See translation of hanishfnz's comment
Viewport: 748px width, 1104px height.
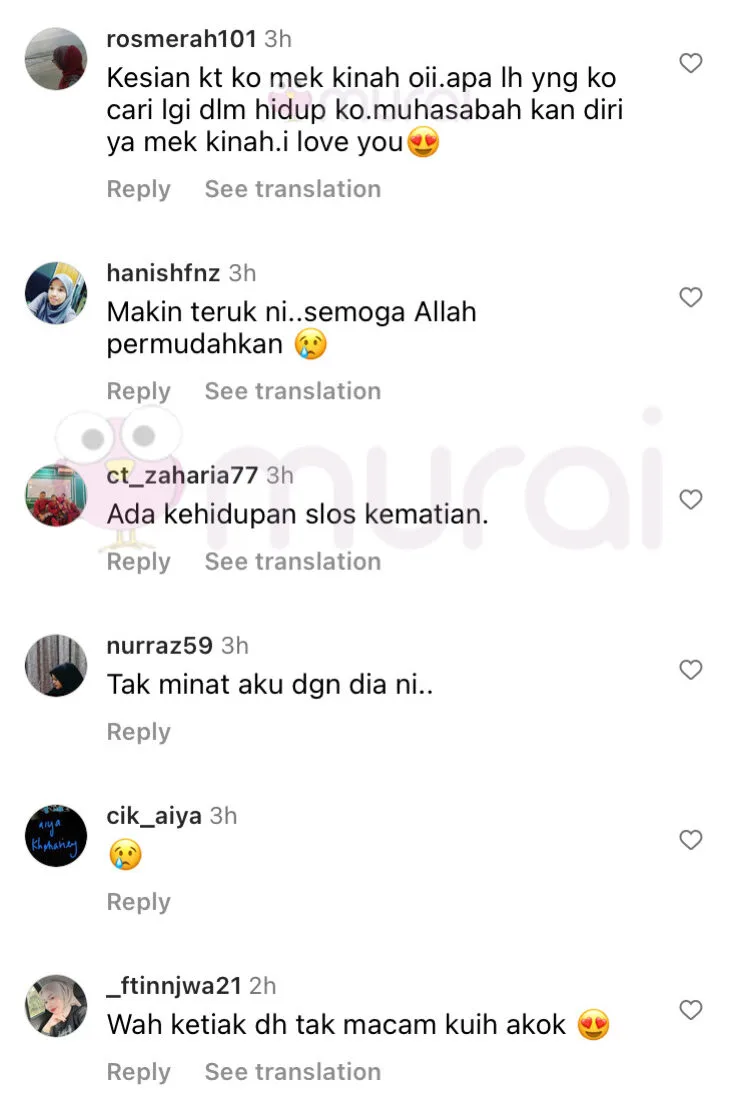tap(293, 391)
